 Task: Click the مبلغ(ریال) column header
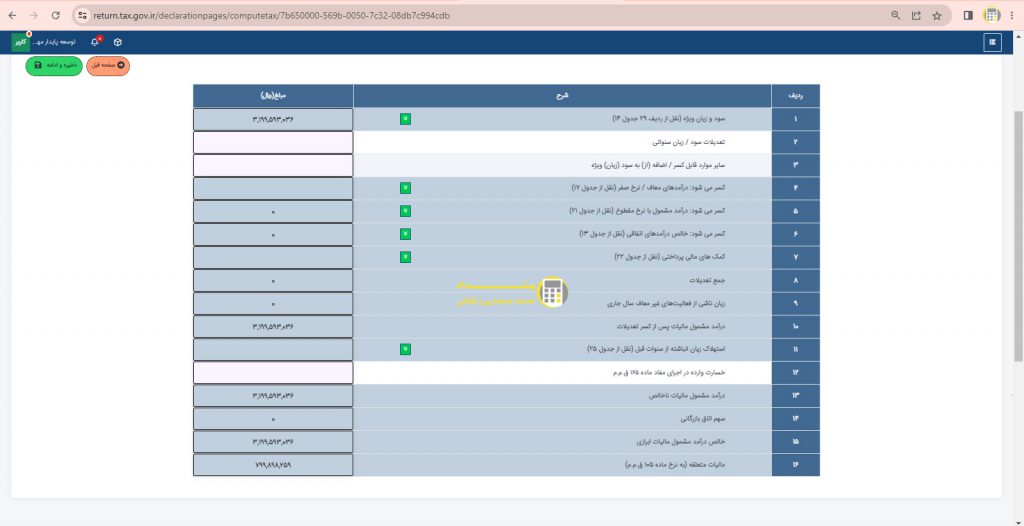pyautogui.click(x=273, y=95)
